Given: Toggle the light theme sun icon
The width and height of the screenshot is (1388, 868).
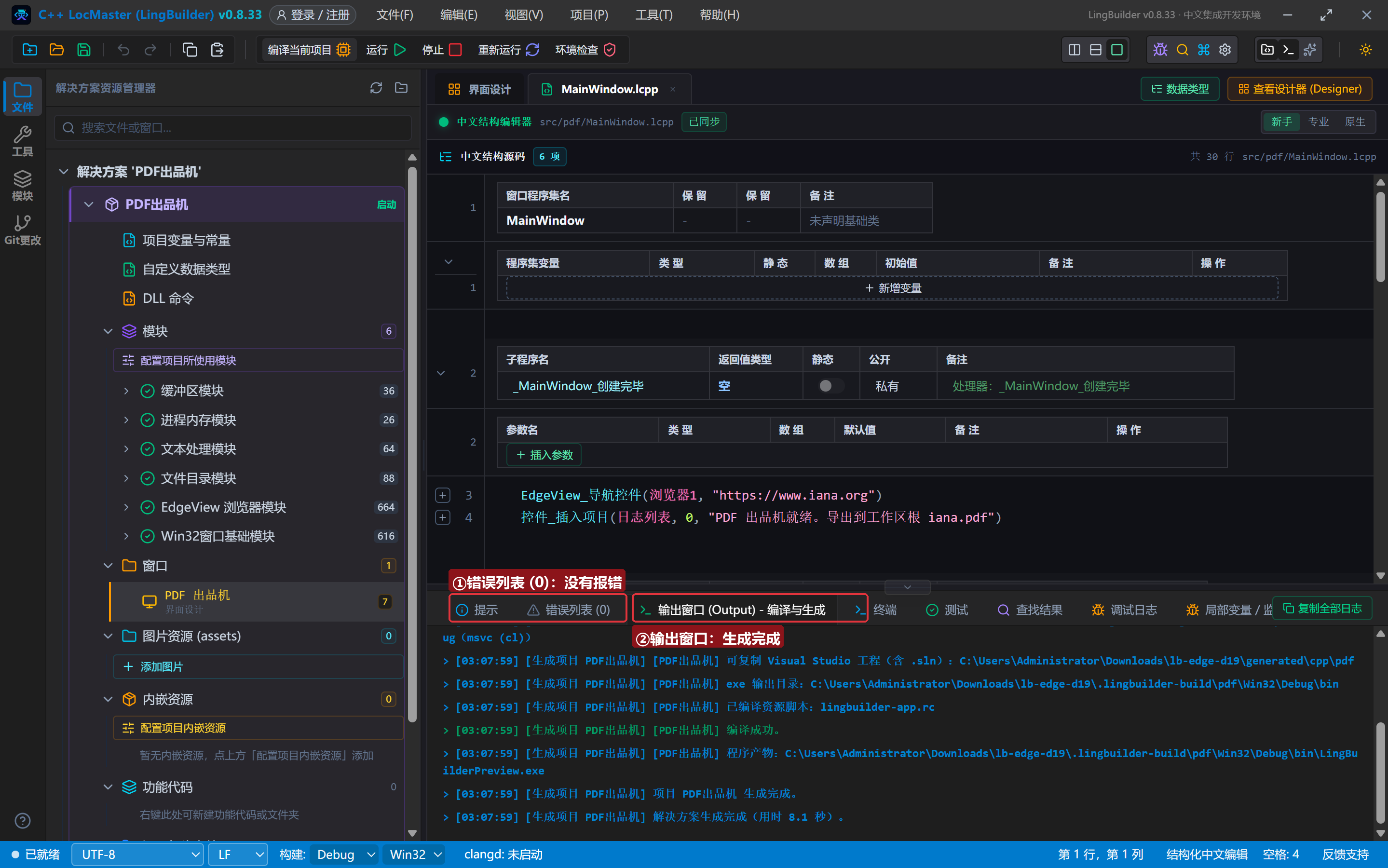Looking at the screenshot, I should 1366,50.
